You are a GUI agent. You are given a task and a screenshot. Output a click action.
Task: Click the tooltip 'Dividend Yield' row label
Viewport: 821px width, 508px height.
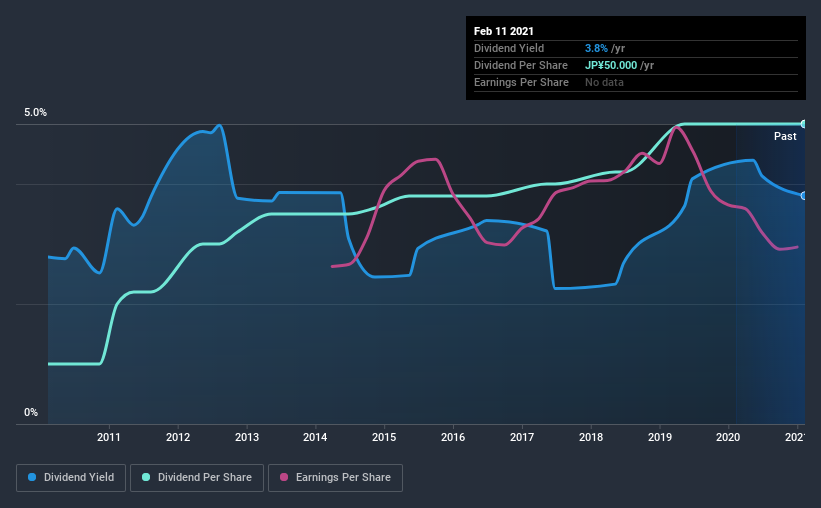click(509, 48)
